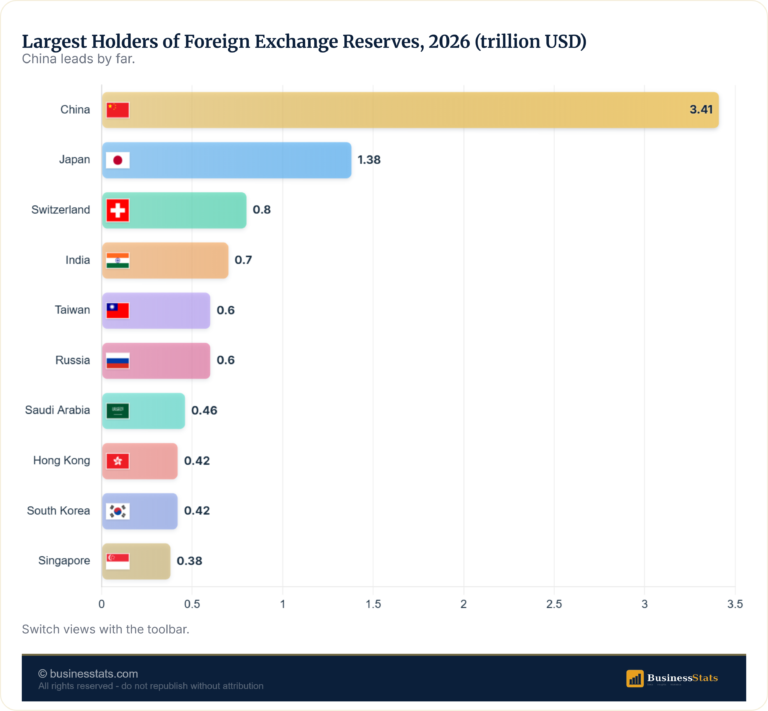
Task: Click the 0.38 value label
Action: point(190,561)
